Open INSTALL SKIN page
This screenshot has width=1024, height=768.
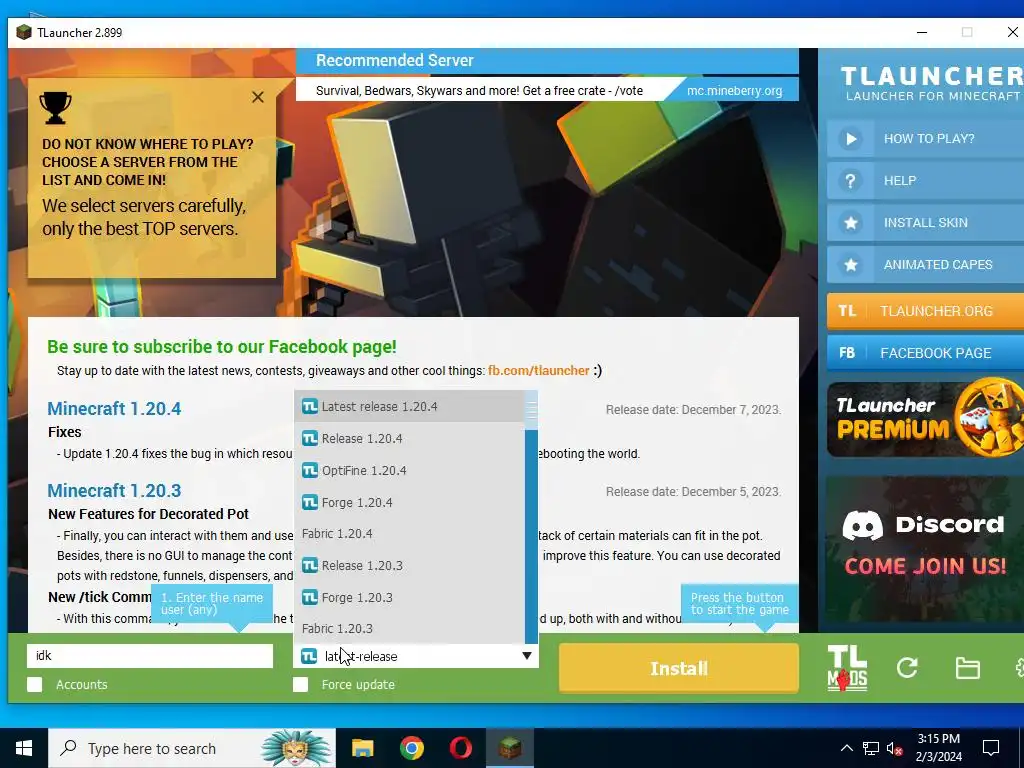925,223
